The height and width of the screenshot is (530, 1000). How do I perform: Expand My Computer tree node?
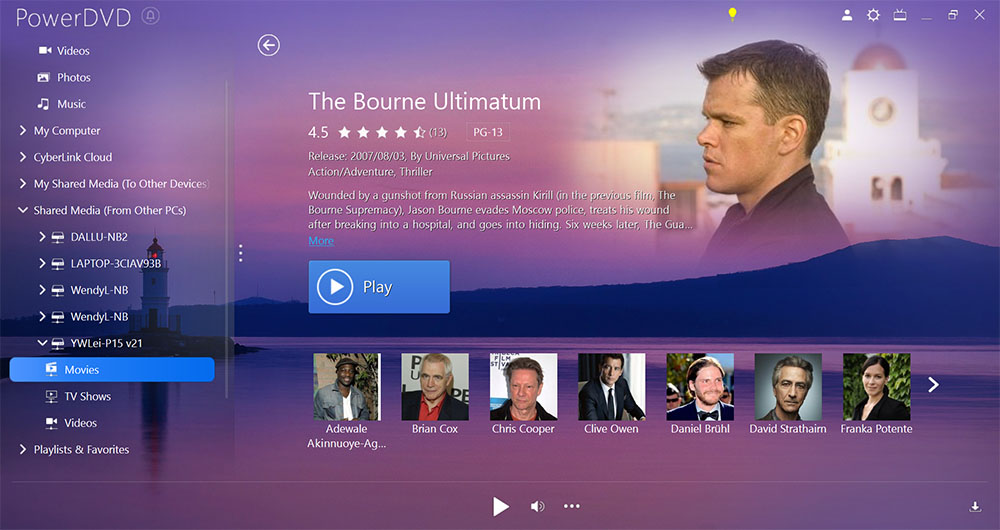22,130
